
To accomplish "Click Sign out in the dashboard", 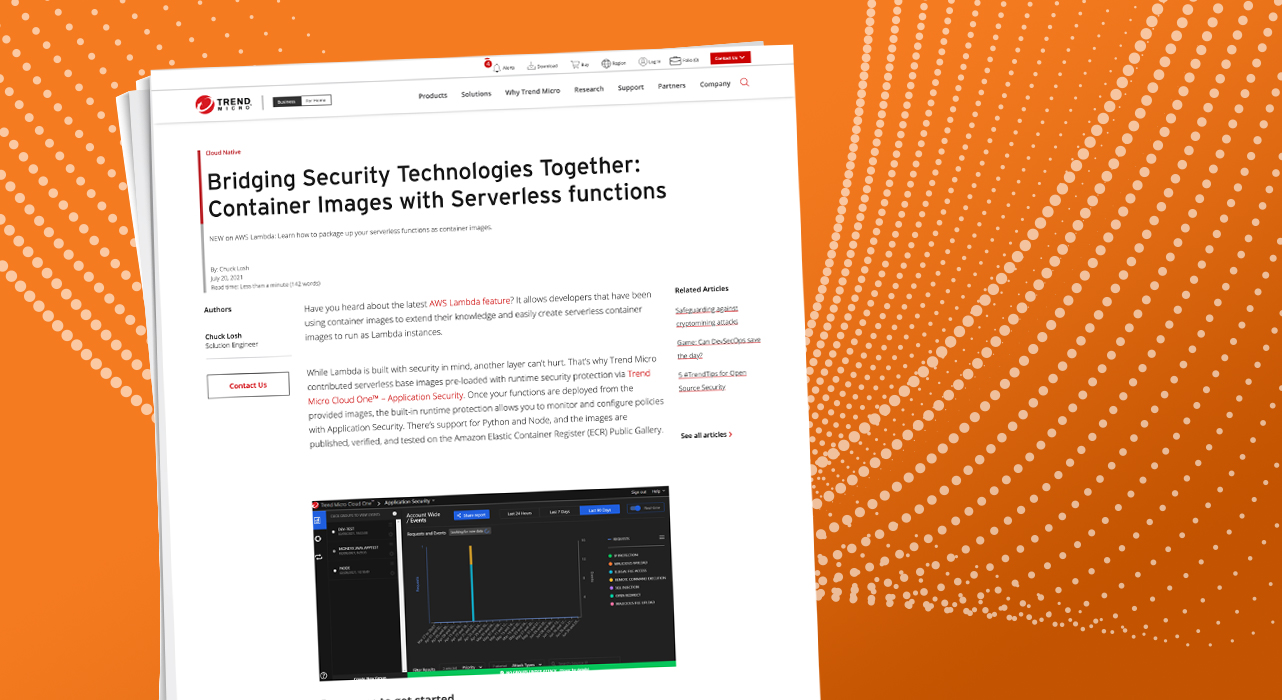I will point(639,492).
